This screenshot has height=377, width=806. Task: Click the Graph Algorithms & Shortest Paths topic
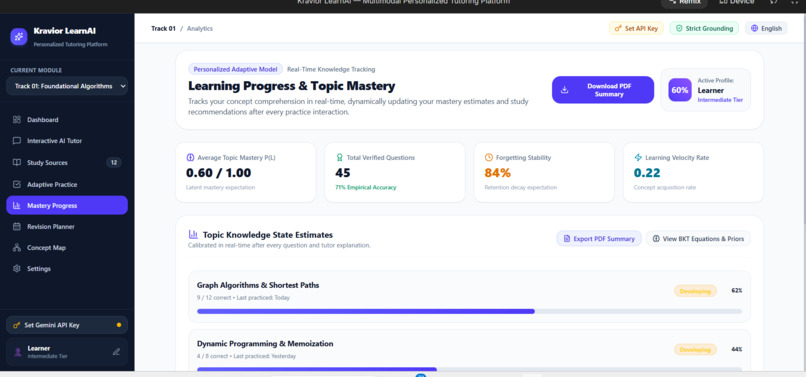[x=258, y=285]
